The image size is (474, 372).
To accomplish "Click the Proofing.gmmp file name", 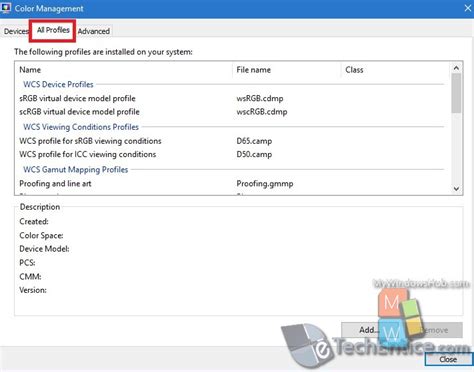I will (x=265, y=184).
